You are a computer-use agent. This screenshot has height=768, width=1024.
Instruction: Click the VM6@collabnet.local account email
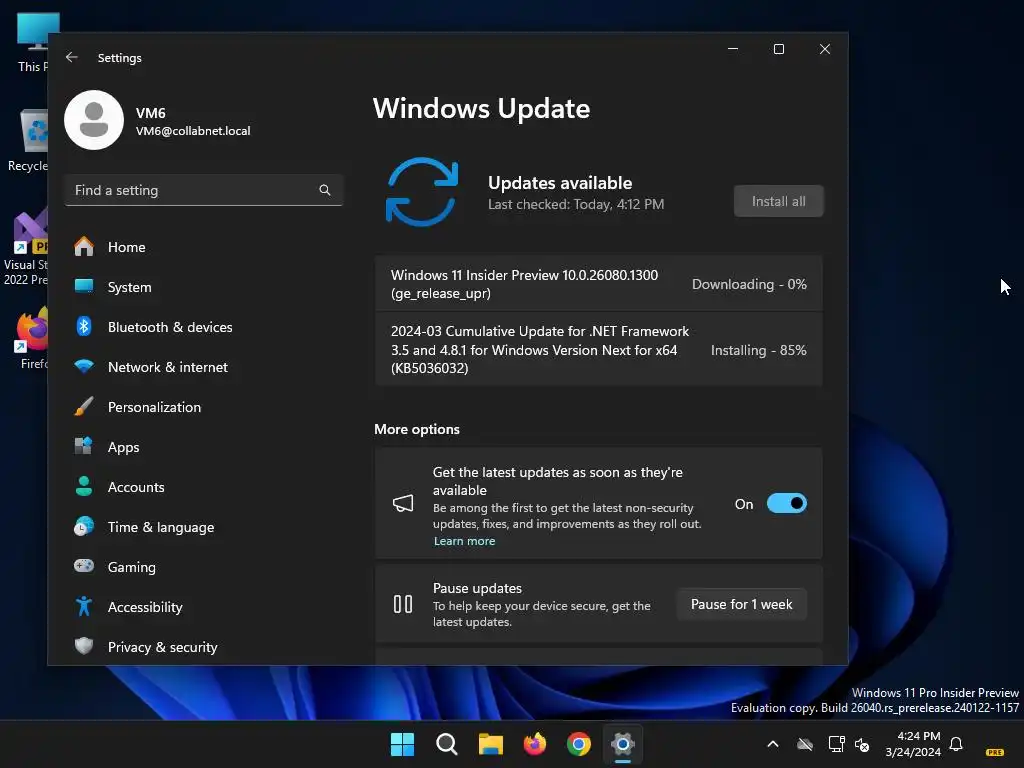tap(193, 131)
